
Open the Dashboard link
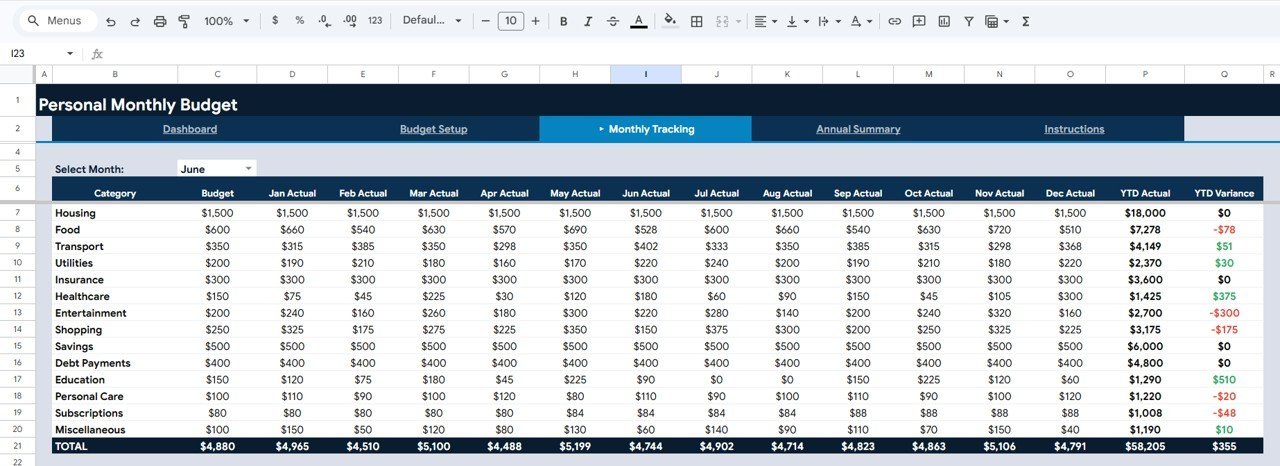[x=190, y=129]
